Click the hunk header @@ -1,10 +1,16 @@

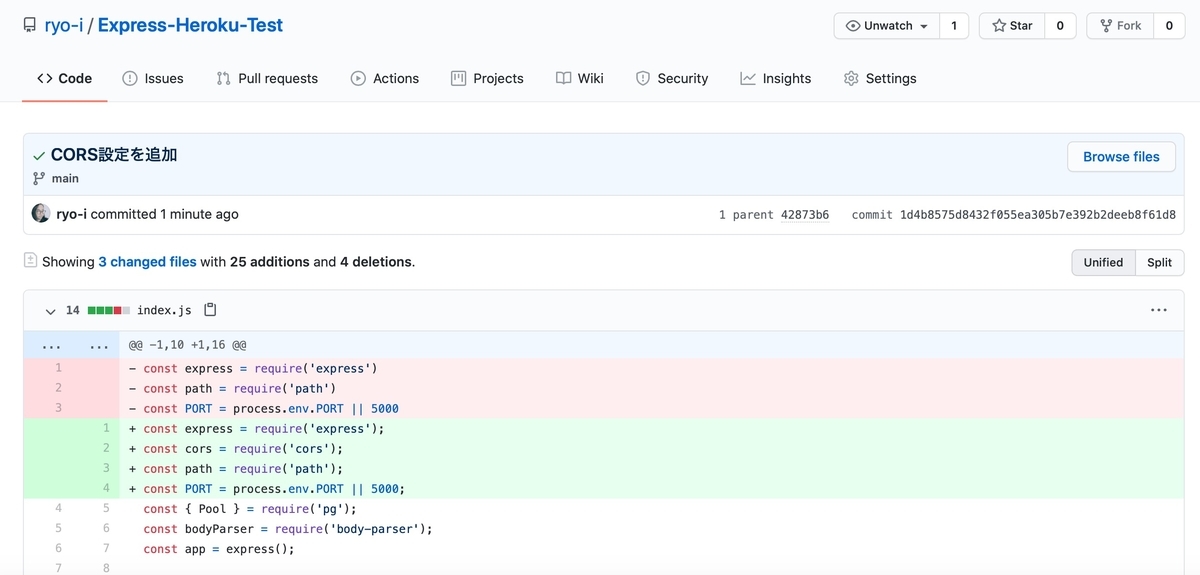click(187, 345)
